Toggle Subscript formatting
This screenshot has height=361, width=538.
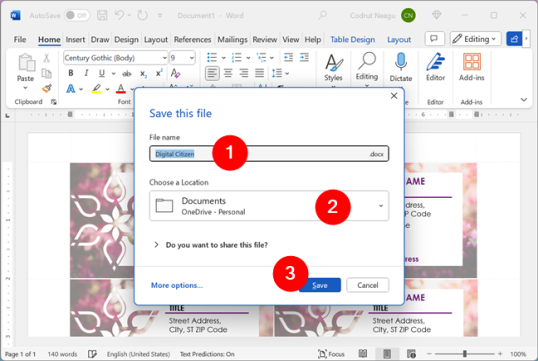[x=143, y=73]
